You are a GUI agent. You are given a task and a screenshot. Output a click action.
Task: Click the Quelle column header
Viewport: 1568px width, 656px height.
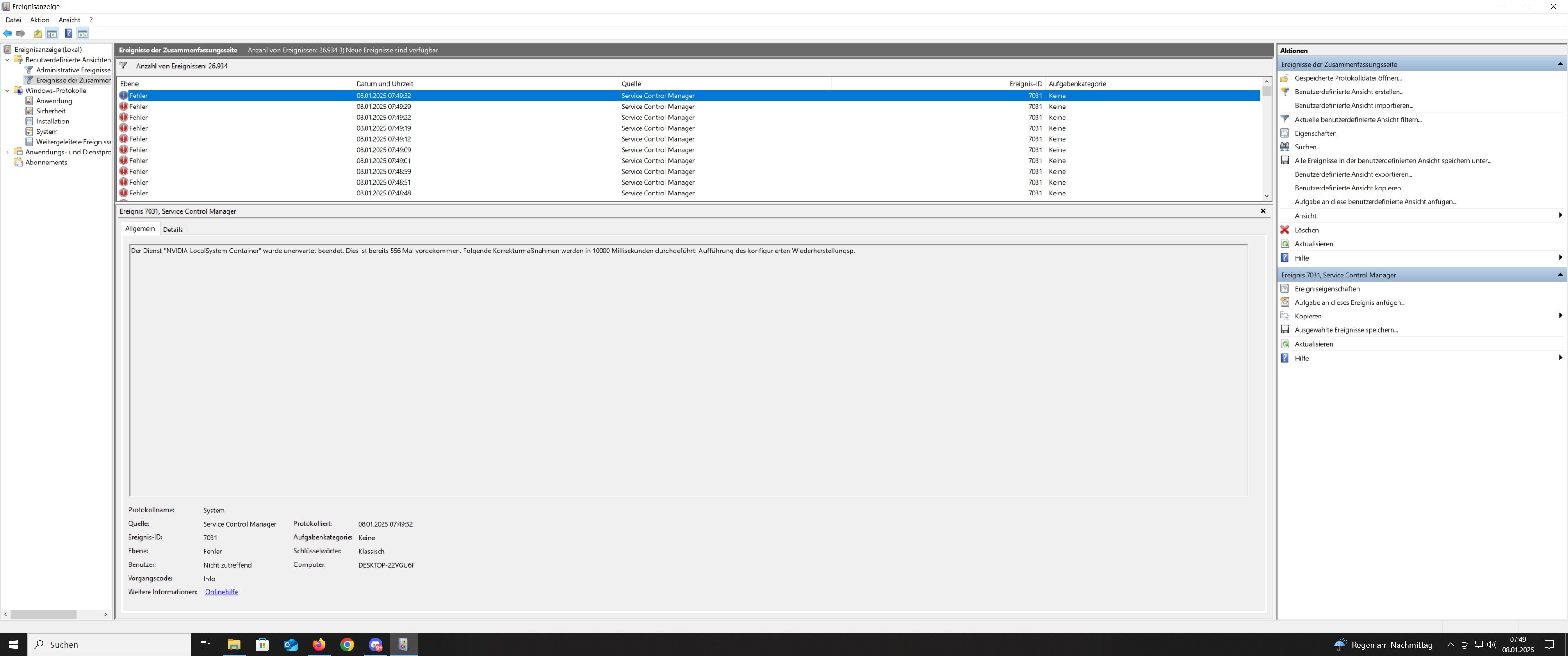coord(631,84)
